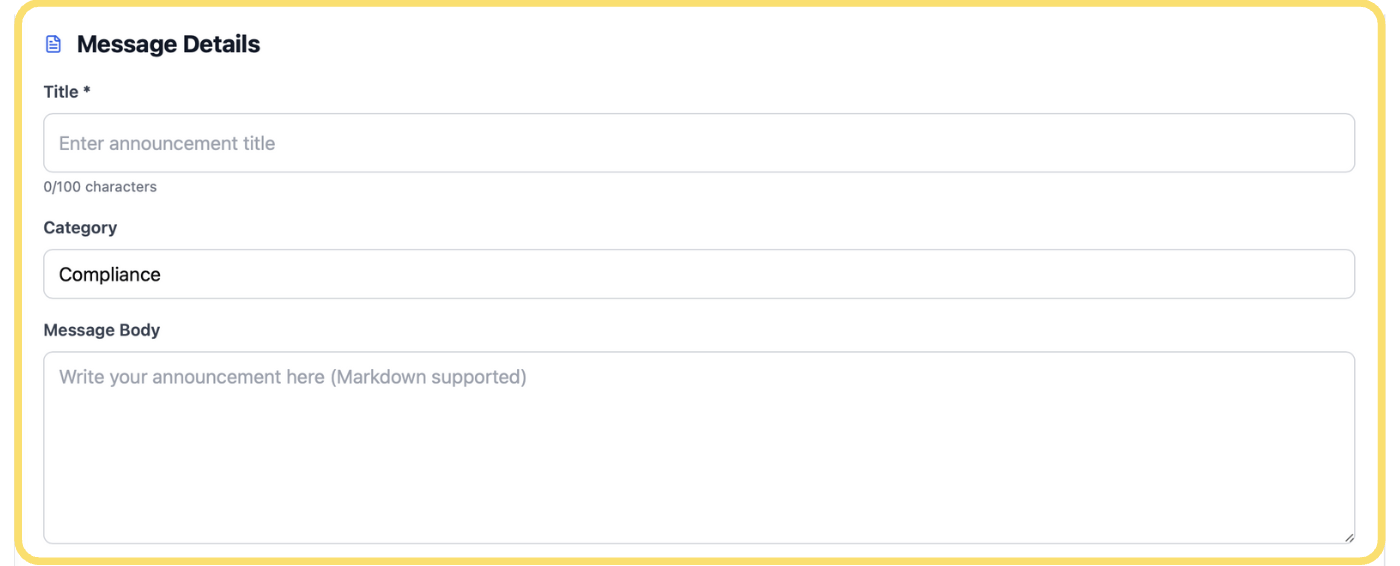The width and height of the screenshot is (1400, 566).
Task: Click the document icon beside Message Details
Action: [x=54, y=44]
